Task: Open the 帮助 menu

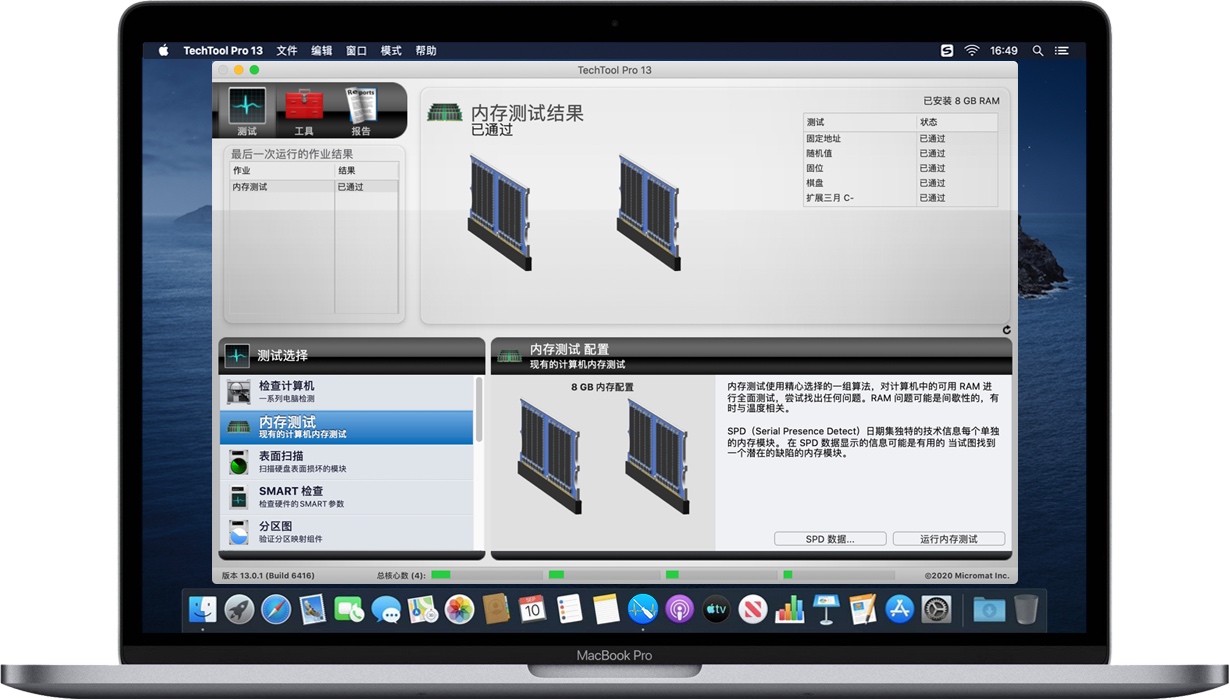Action: [425, 50]
